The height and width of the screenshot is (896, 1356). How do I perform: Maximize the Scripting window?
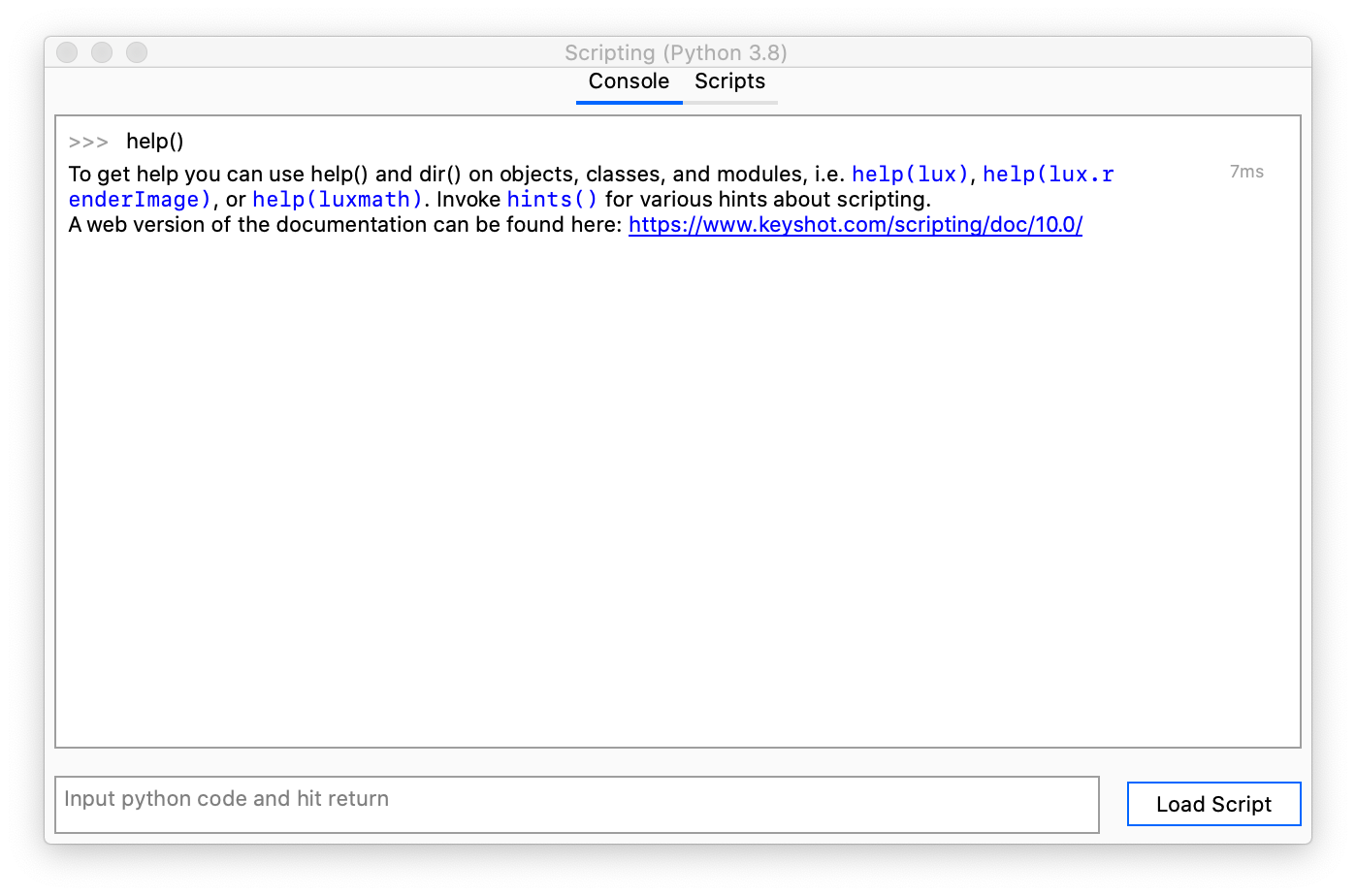point(136,52)
